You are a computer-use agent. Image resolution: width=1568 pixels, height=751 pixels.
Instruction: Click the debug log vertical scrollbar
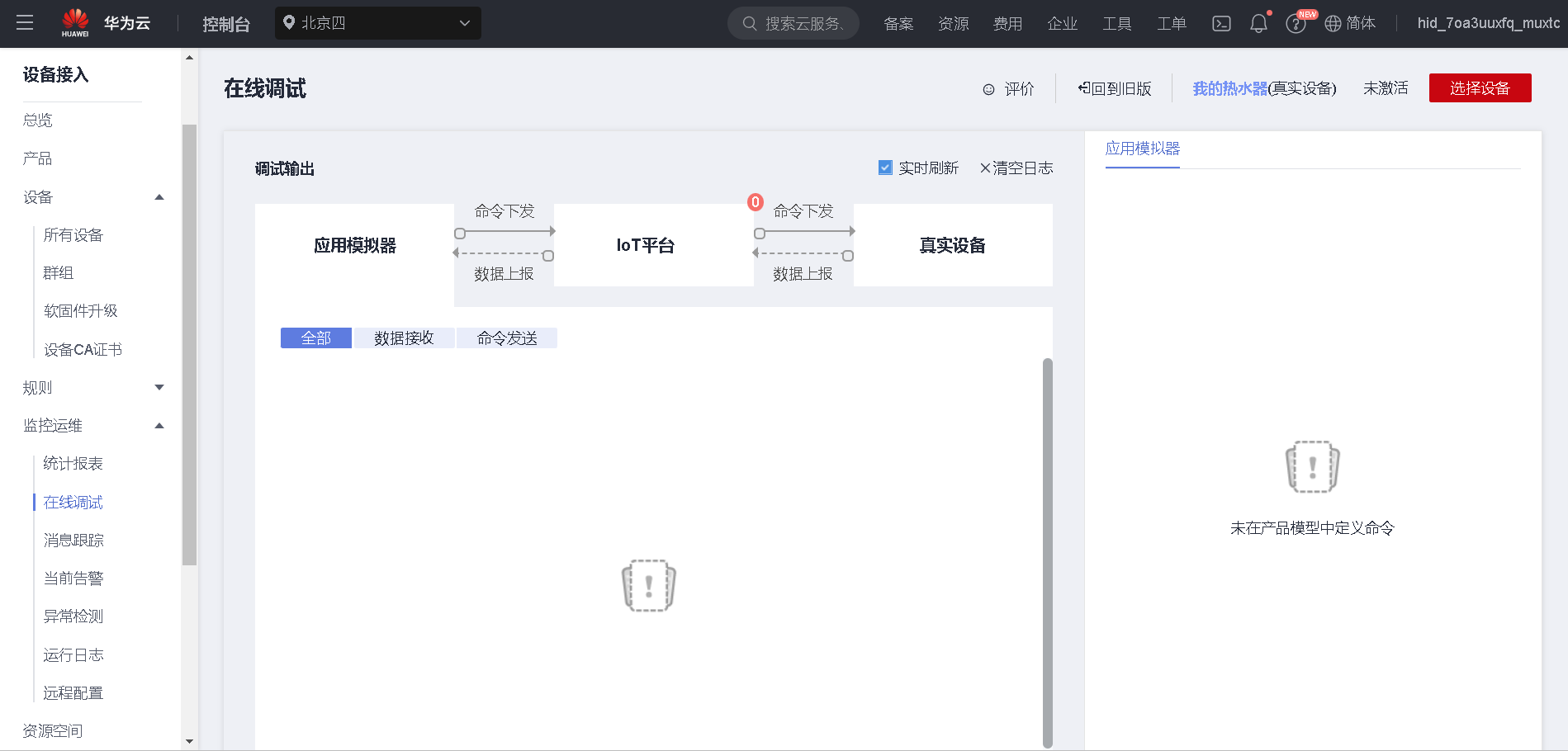[1048, 553]
